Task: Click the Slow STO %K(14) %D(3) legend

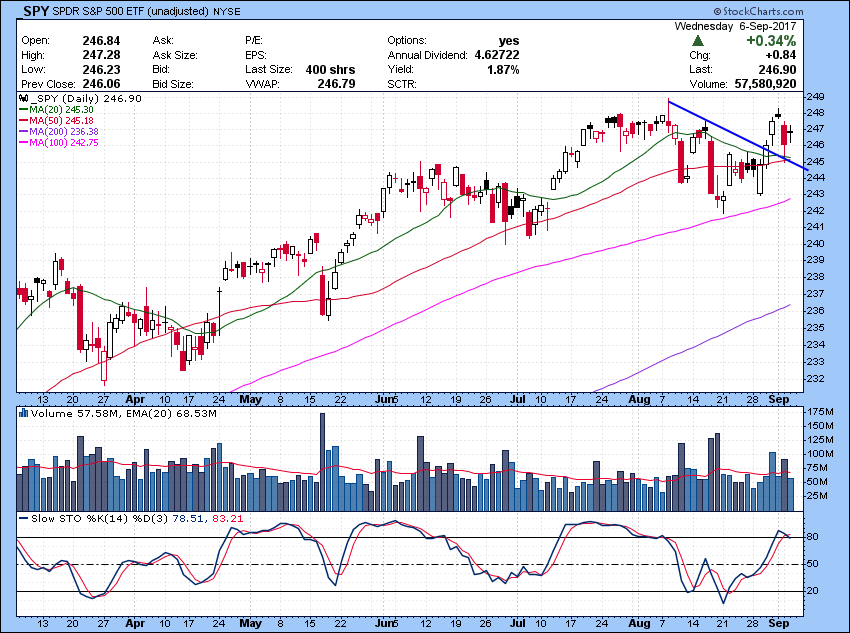Action: tap(99, 519)
